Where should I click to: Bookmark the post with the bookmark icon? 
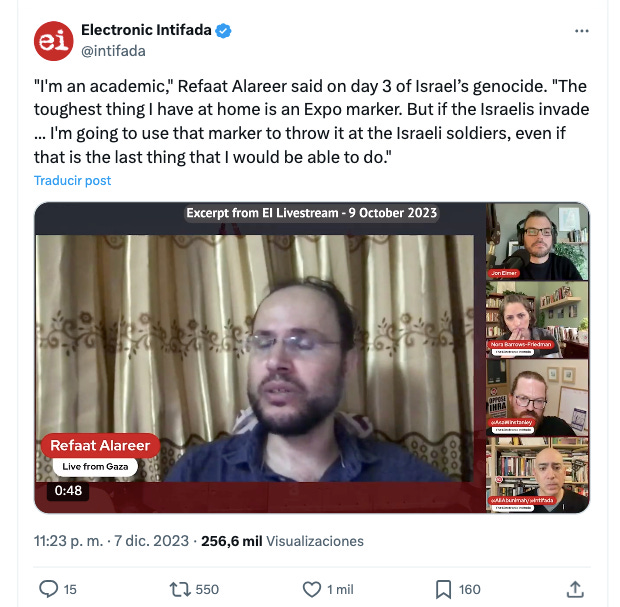pos(443,589)
